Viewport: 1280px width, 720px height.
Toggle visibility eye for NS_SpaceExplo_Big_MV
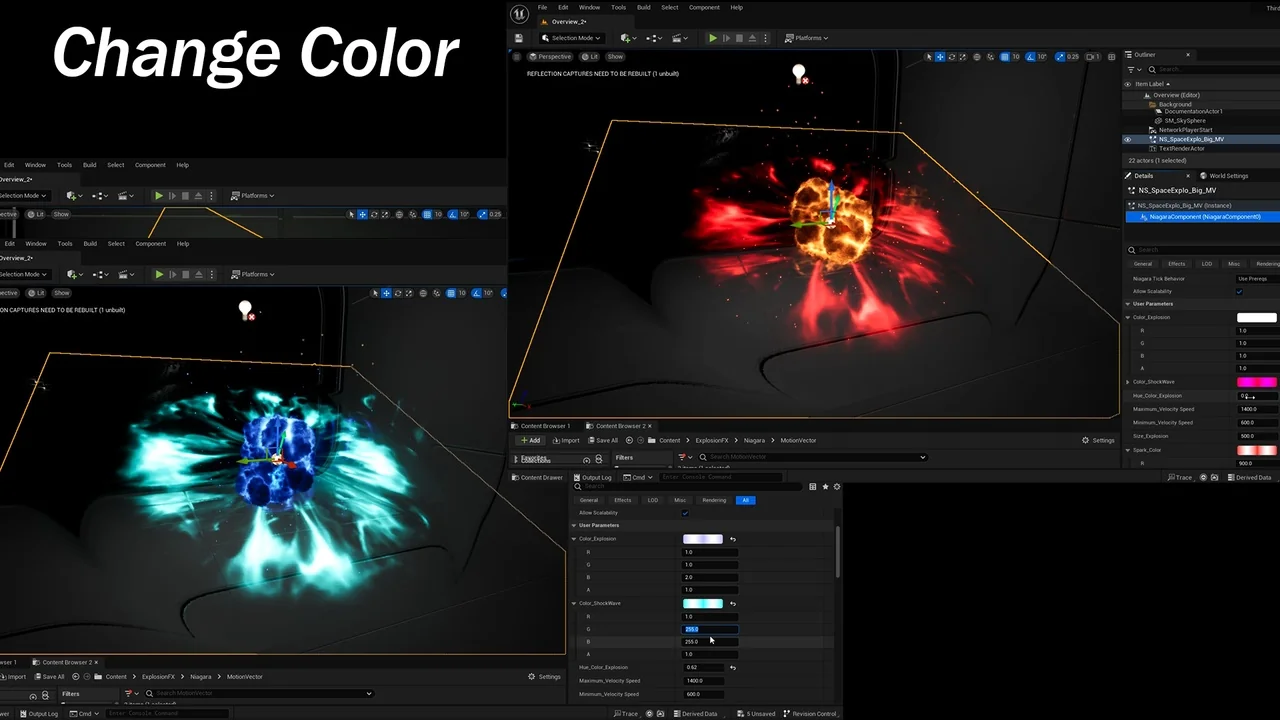tap(1128, 139)
